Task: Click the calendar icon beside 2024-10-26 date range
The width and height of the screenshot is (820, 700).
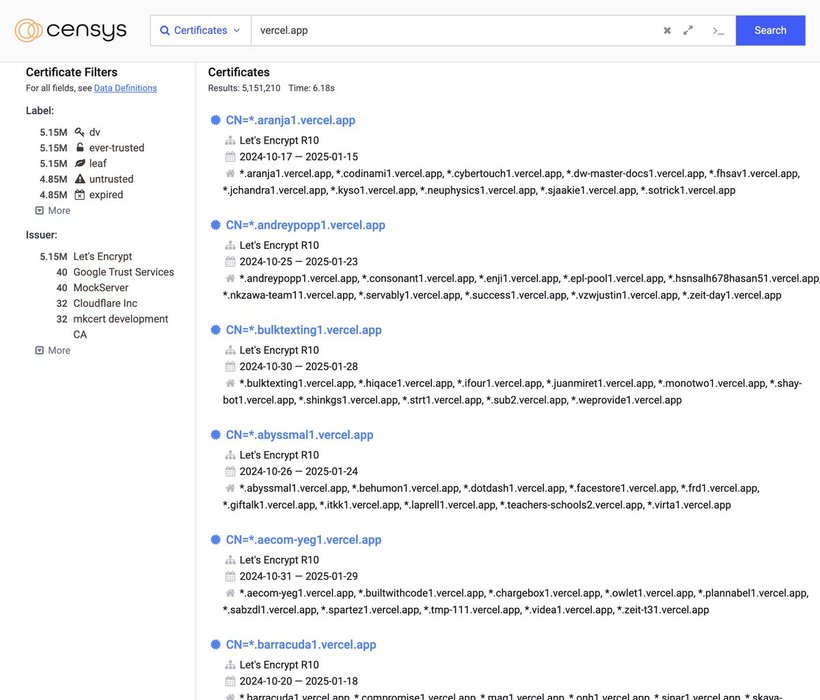Action: click(230, 472)
